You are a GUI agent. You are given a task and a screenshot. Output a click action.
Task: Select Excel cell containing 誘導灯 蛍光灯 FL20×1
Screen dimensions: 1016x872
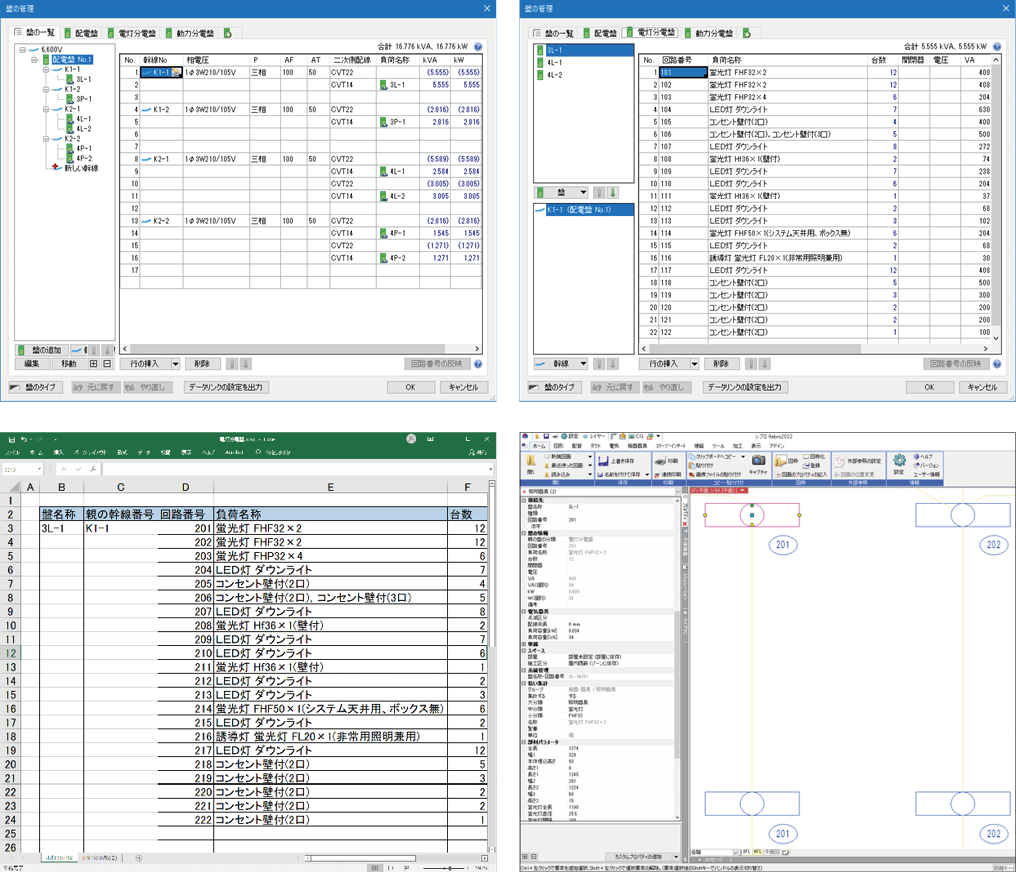[x=330, y=736]
